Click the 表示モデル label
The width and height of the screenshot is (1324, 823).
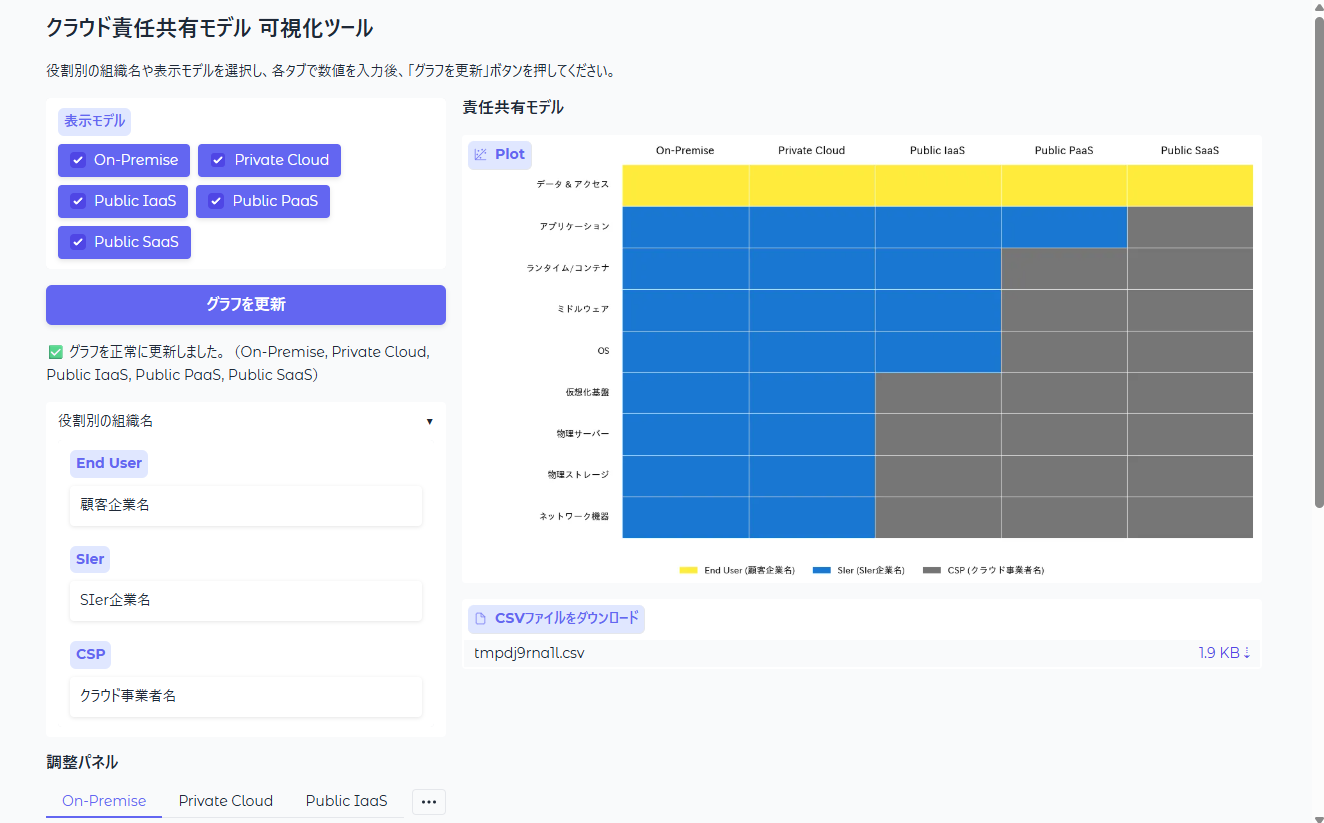(95, 121)
